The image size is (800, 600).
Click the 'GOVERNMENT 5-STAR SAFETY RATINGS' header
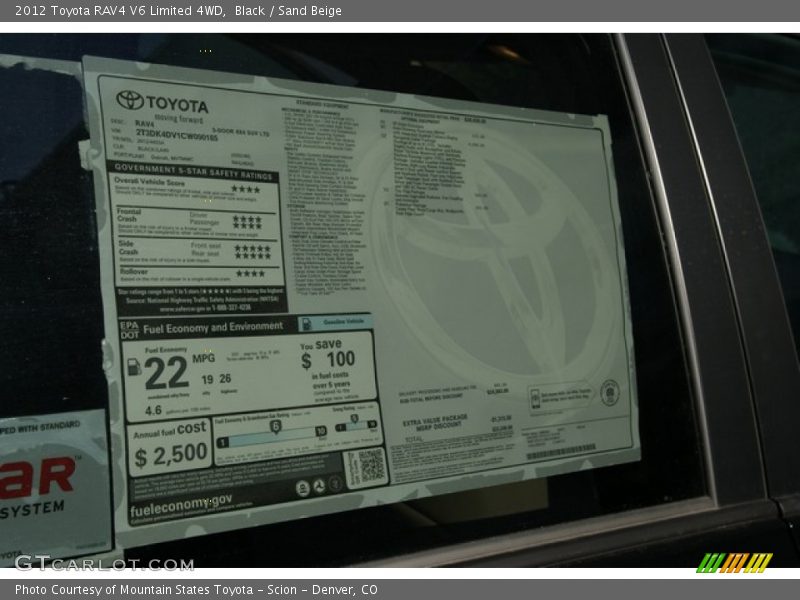coord(193,172)
